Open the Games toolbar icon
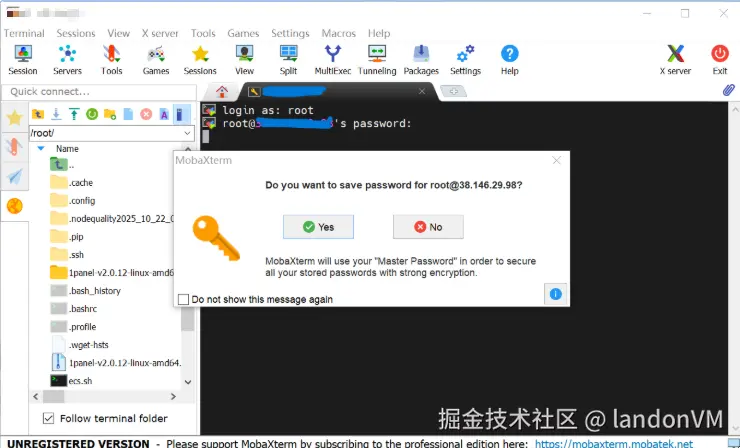Viewport: 740px width, 448px height. coord(156,60)
